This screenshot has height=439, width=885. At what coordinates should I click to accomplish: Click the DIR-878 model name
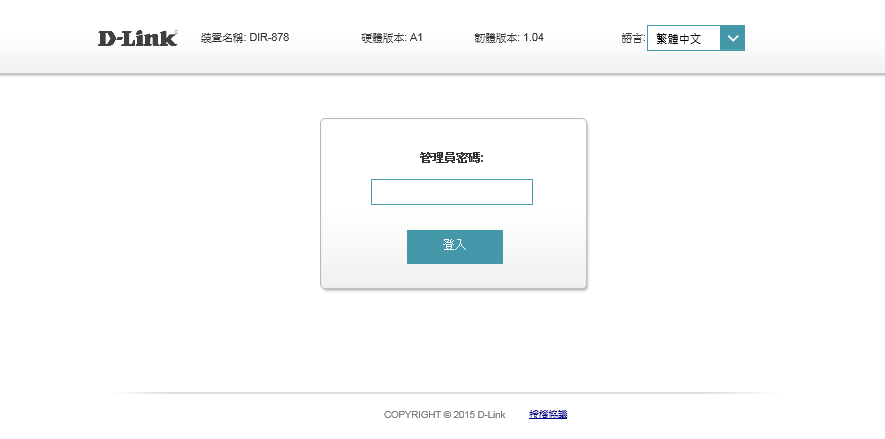(269, 38)
